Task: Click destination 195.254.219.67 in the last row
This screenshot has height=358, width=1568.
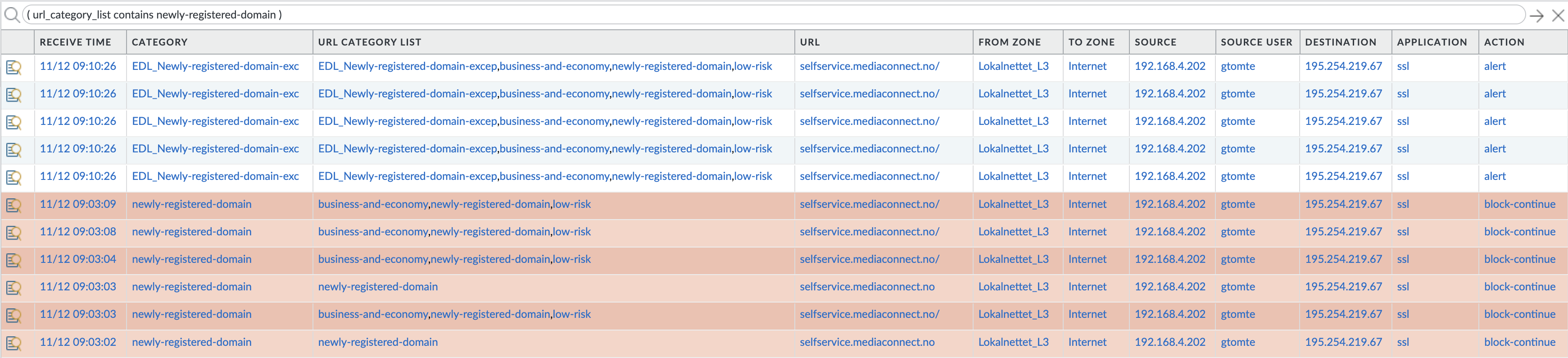Action: pyautogui.click(x=1343, y=342)
